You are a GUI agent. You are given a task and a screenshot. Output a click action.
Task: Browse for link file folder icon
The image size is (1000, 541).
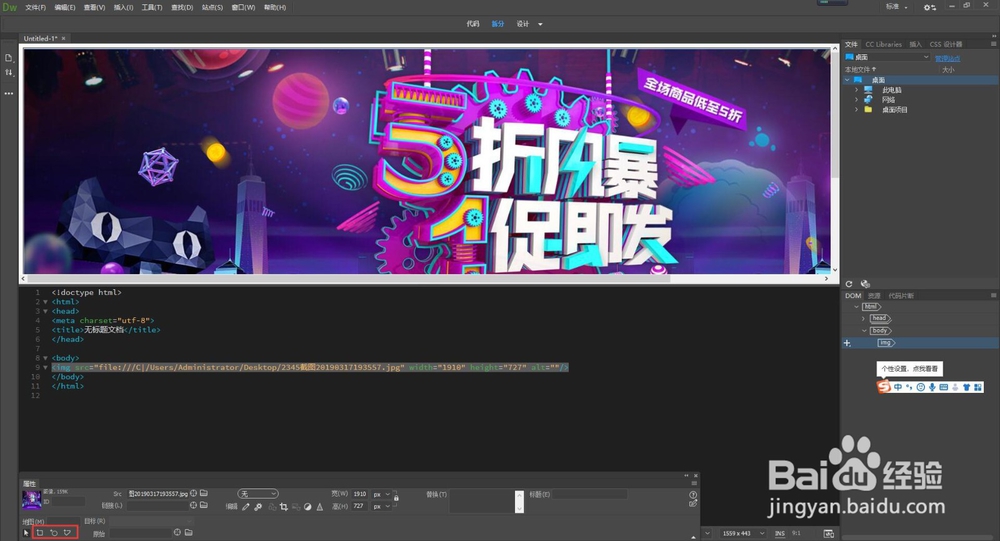click(x=204, y=505)
